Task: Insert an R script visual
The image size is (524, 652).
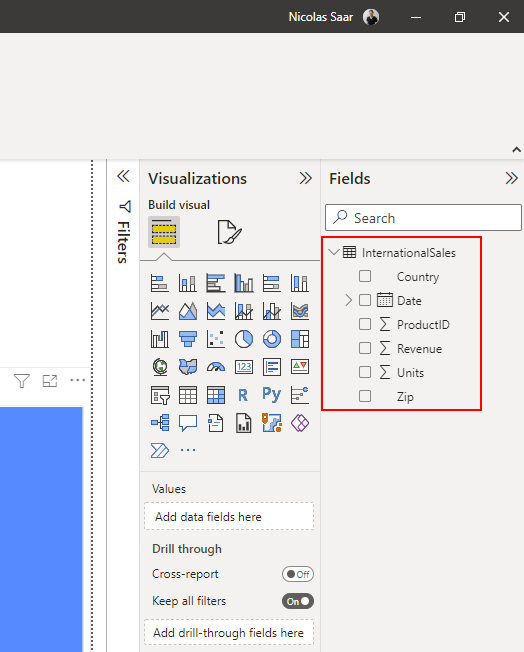Action: [244, 395]
